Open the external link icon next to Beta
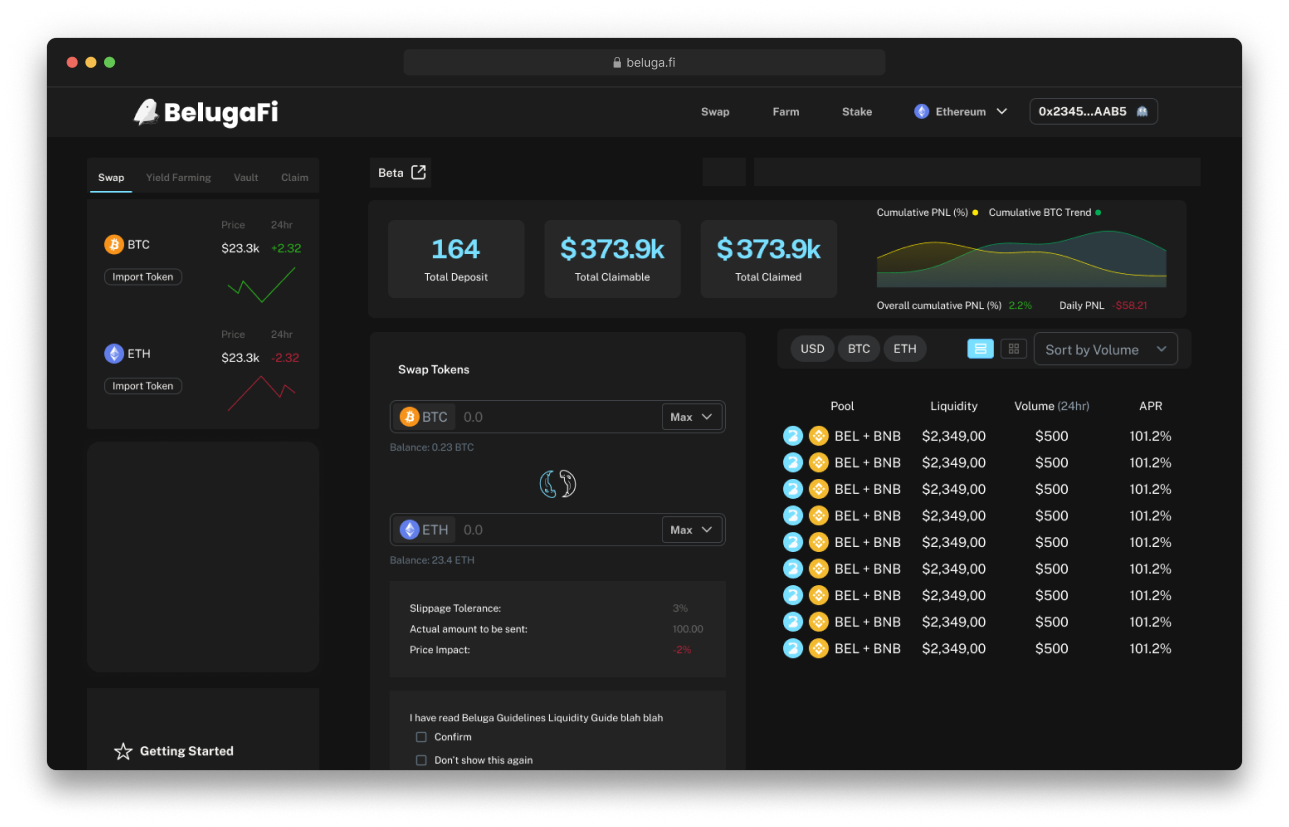This screenshot has height=827, width=1289. (x=419, y=172)
